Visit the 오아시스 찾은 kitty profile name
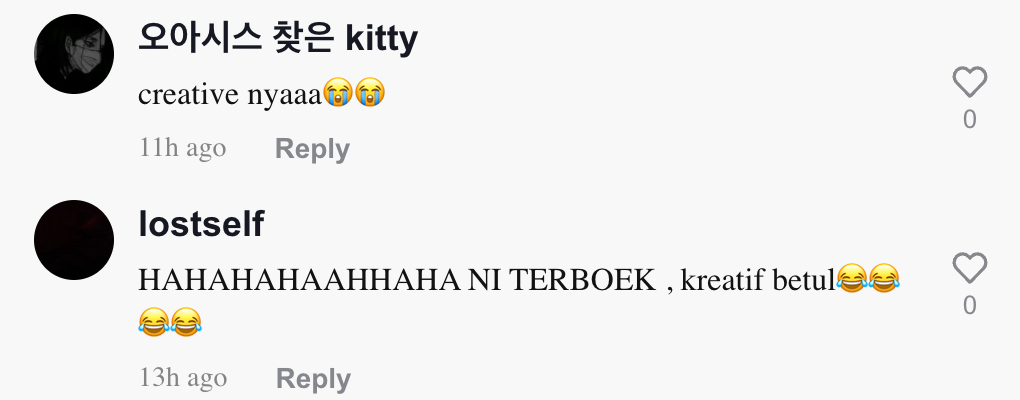This screenshot has width=1020, height=400. (x=278, y=39)
